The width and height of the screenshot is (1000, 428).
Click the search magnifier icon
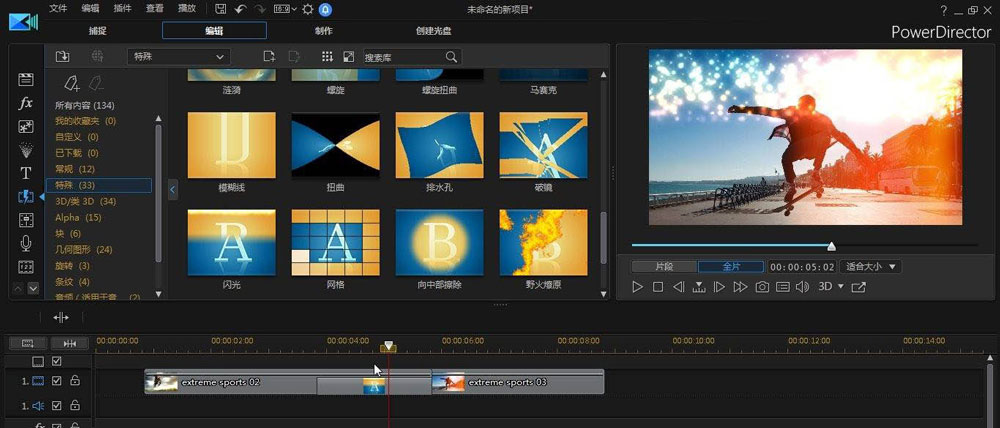pyautogui.click(x=452, y=57)
